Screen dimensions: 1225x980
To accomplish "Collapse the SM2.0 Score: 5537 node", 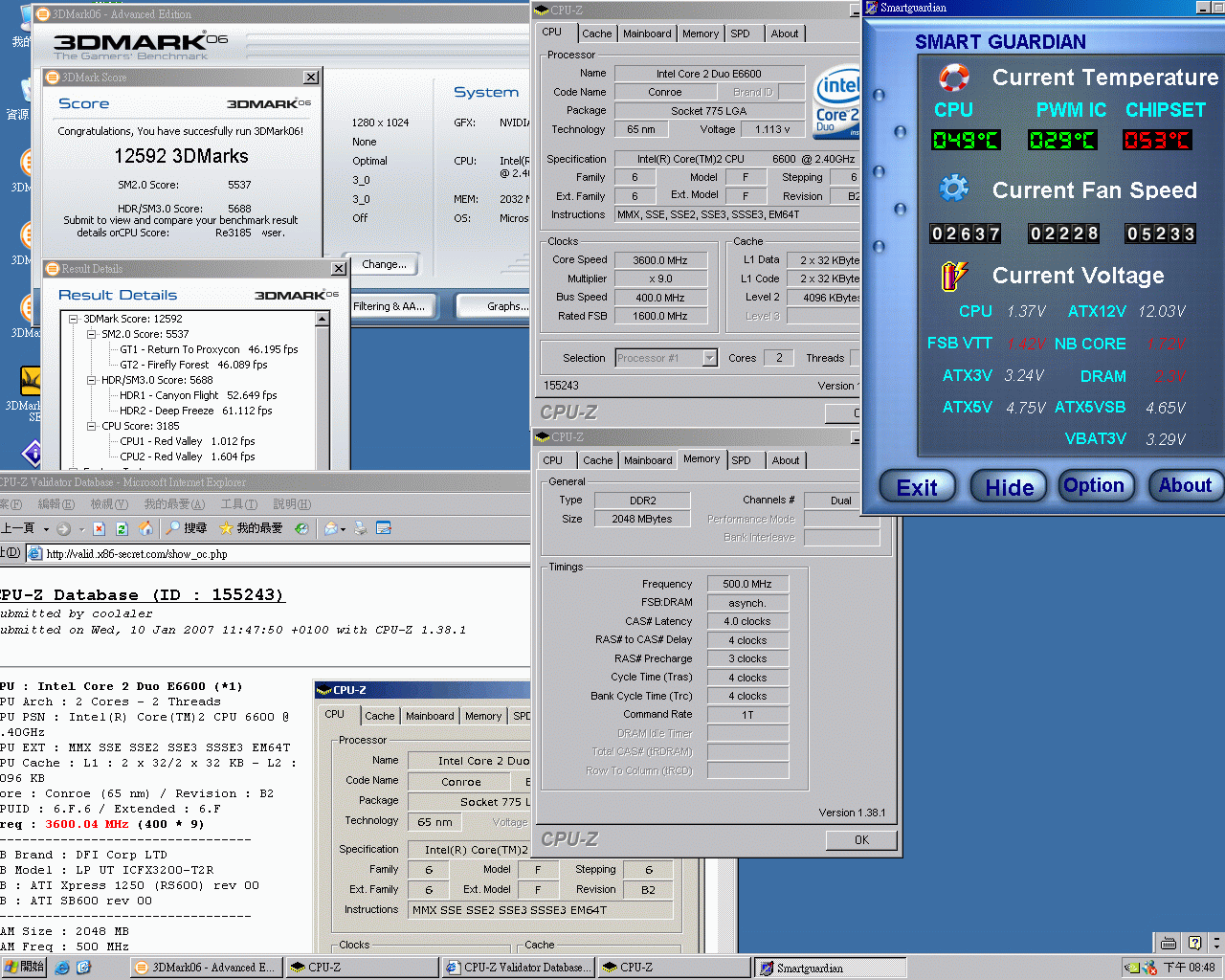I will 92,334.
